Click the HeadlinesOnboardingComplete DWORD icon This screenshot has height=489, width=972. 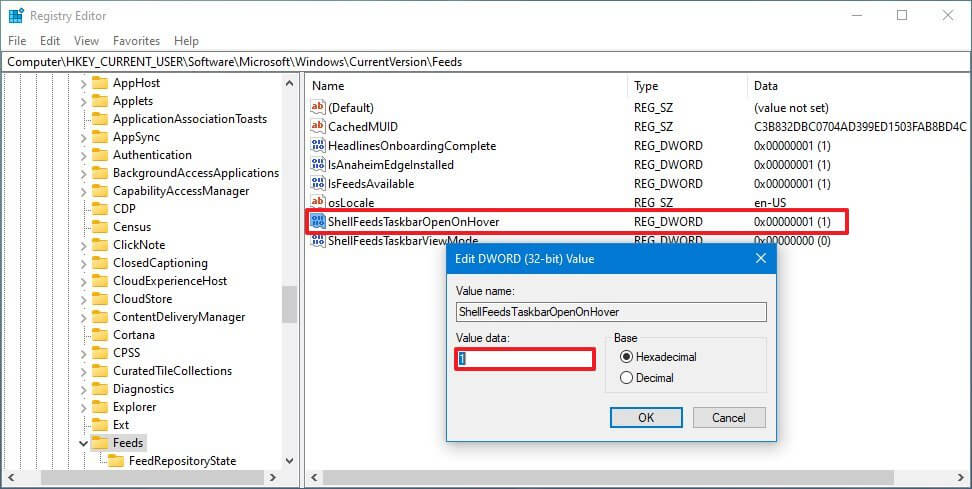point(317,146)
